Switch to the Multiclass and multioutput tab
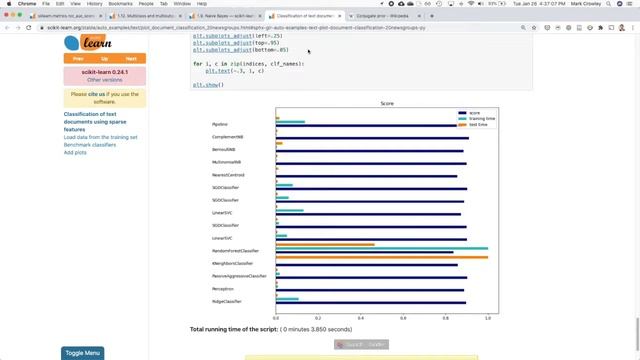The height and width of the screenshot is (360, 640). point(145,16)
